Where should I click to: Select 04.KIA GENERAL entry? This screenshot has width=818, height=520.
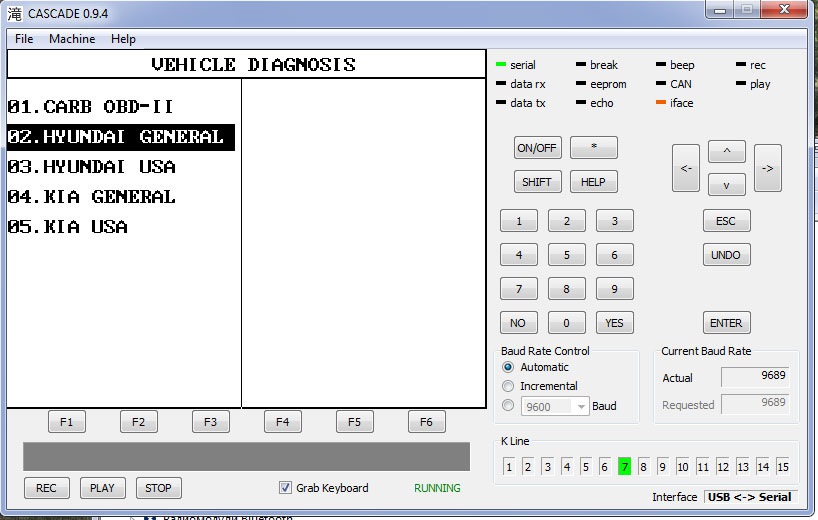(x=91, y=197)
